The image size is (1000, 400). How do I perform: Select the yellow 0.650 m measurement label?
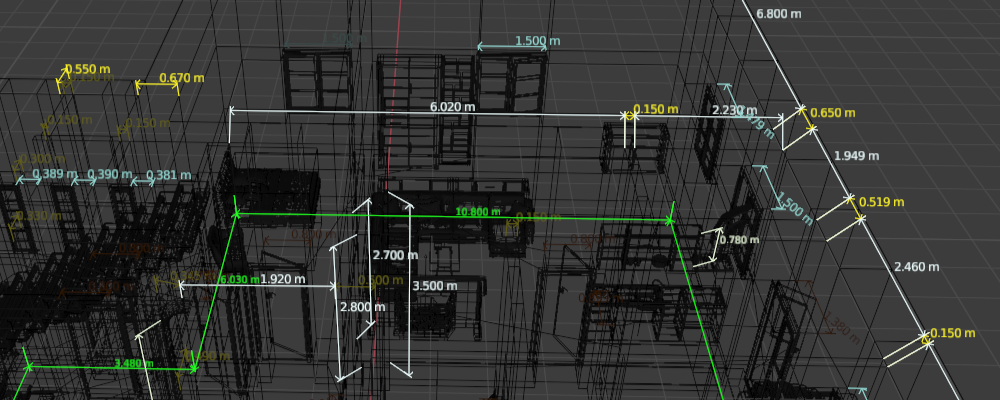click(832, 113)
